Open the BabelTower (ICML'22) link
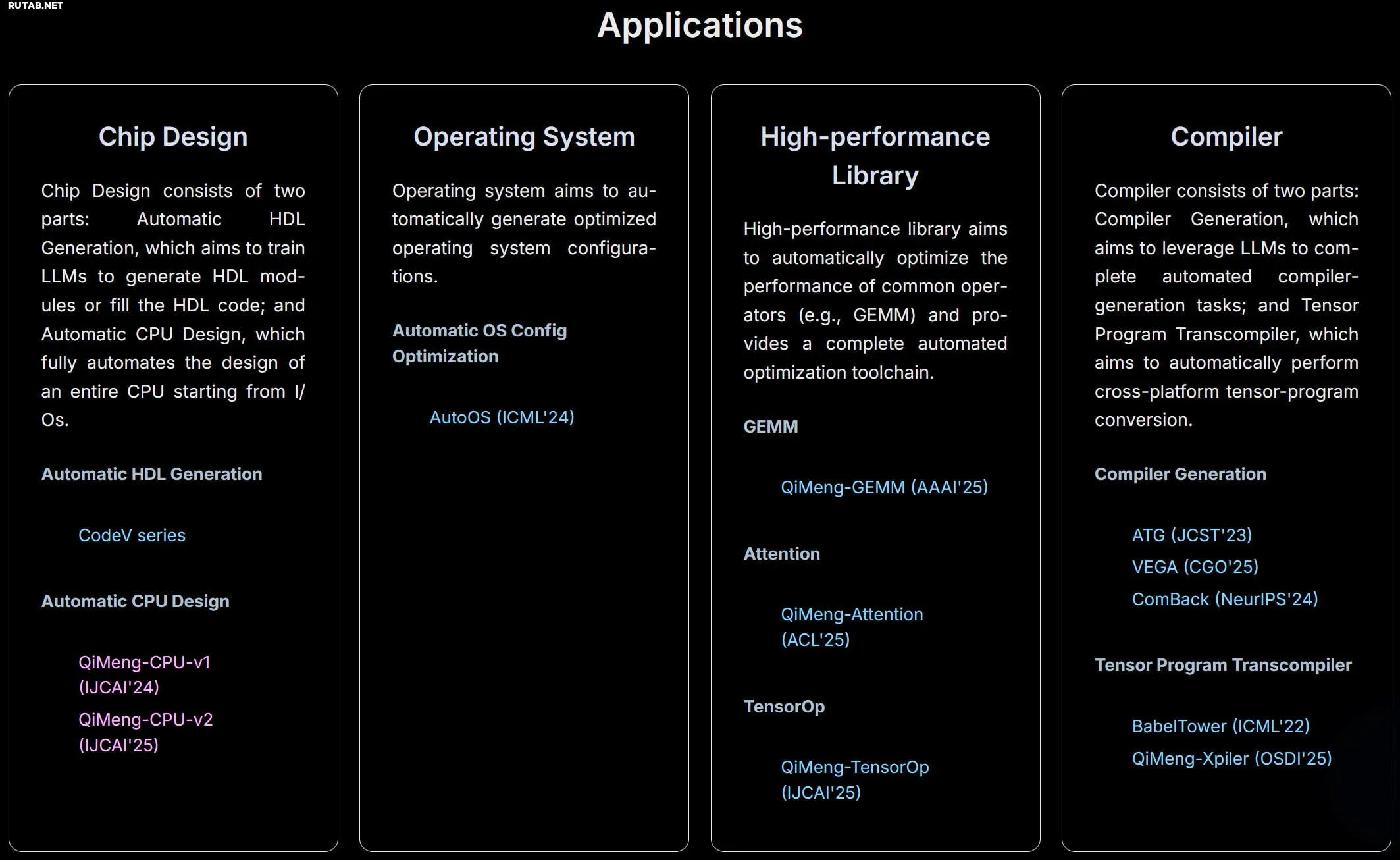 [x=1220, y=726]
